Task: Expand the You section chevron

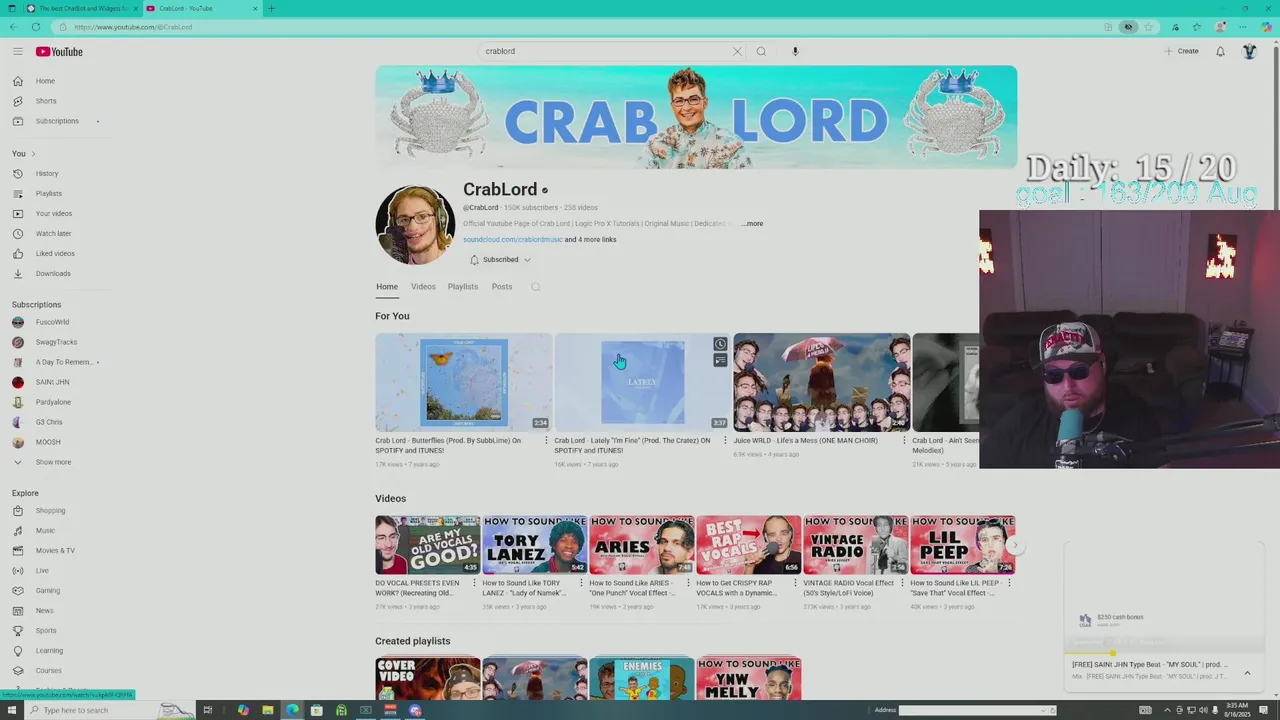Action: coord(33,153)
